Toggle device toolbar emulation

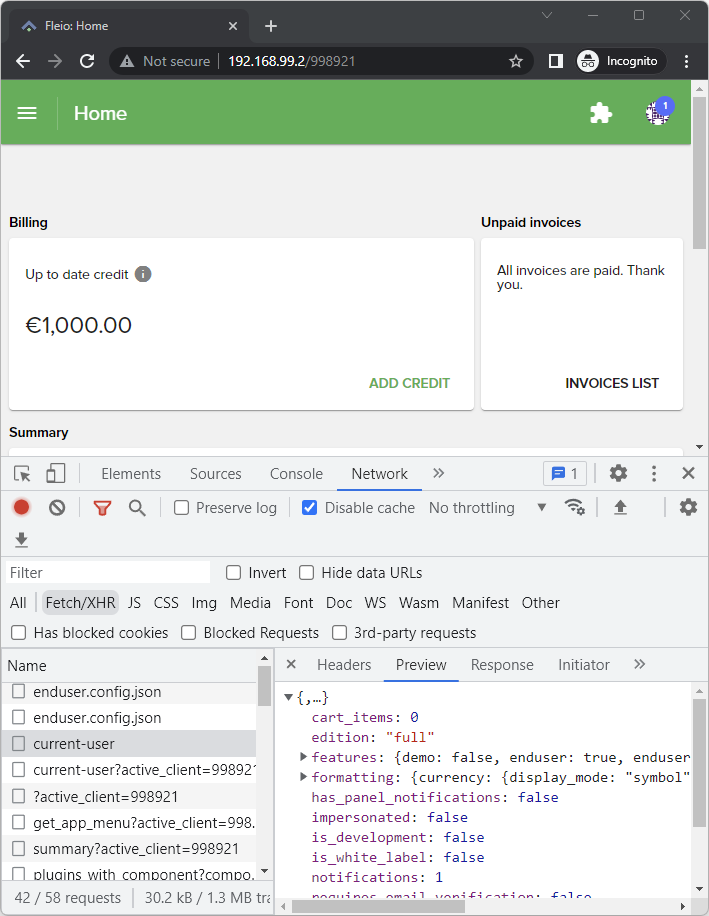(56, 473)
